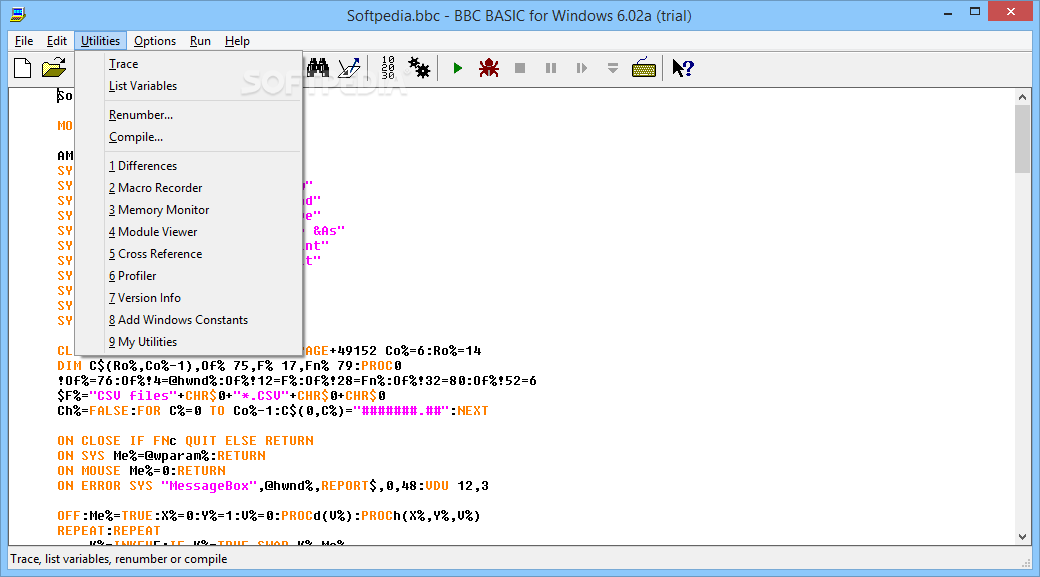The height and width of the screenshot is (577, 1040).
Task: Choose 8 Add Windows Constants
Action: tap(189, 320)
